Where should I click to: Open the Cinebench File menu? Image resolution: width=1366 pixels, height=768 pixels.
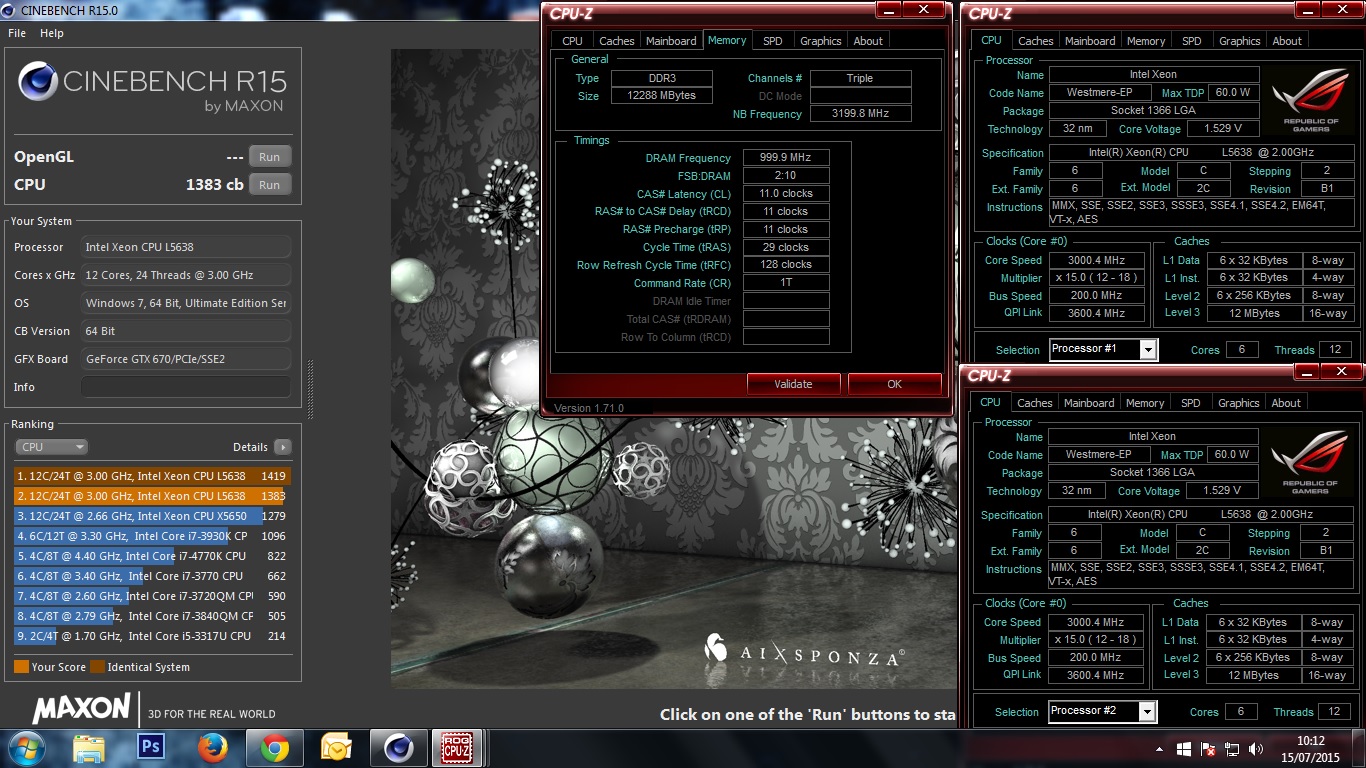click(x=17, y=33)
